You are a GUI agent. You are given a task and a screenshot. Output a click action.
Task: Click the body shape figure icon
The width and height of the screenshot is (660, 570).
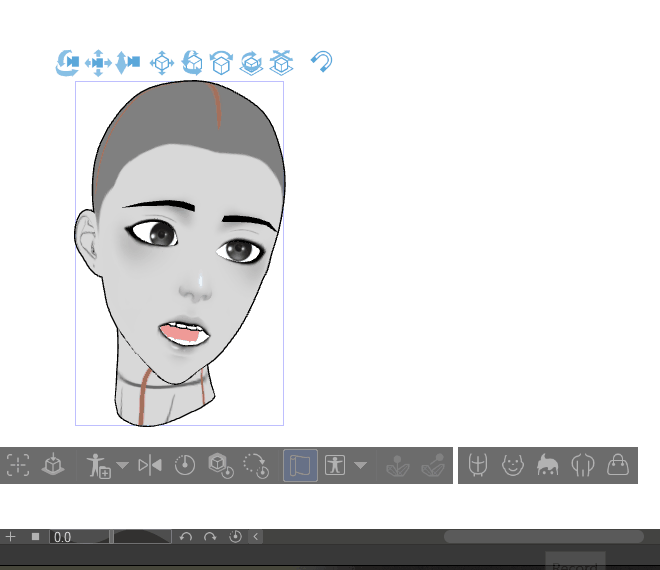click(x=335, y=465)
